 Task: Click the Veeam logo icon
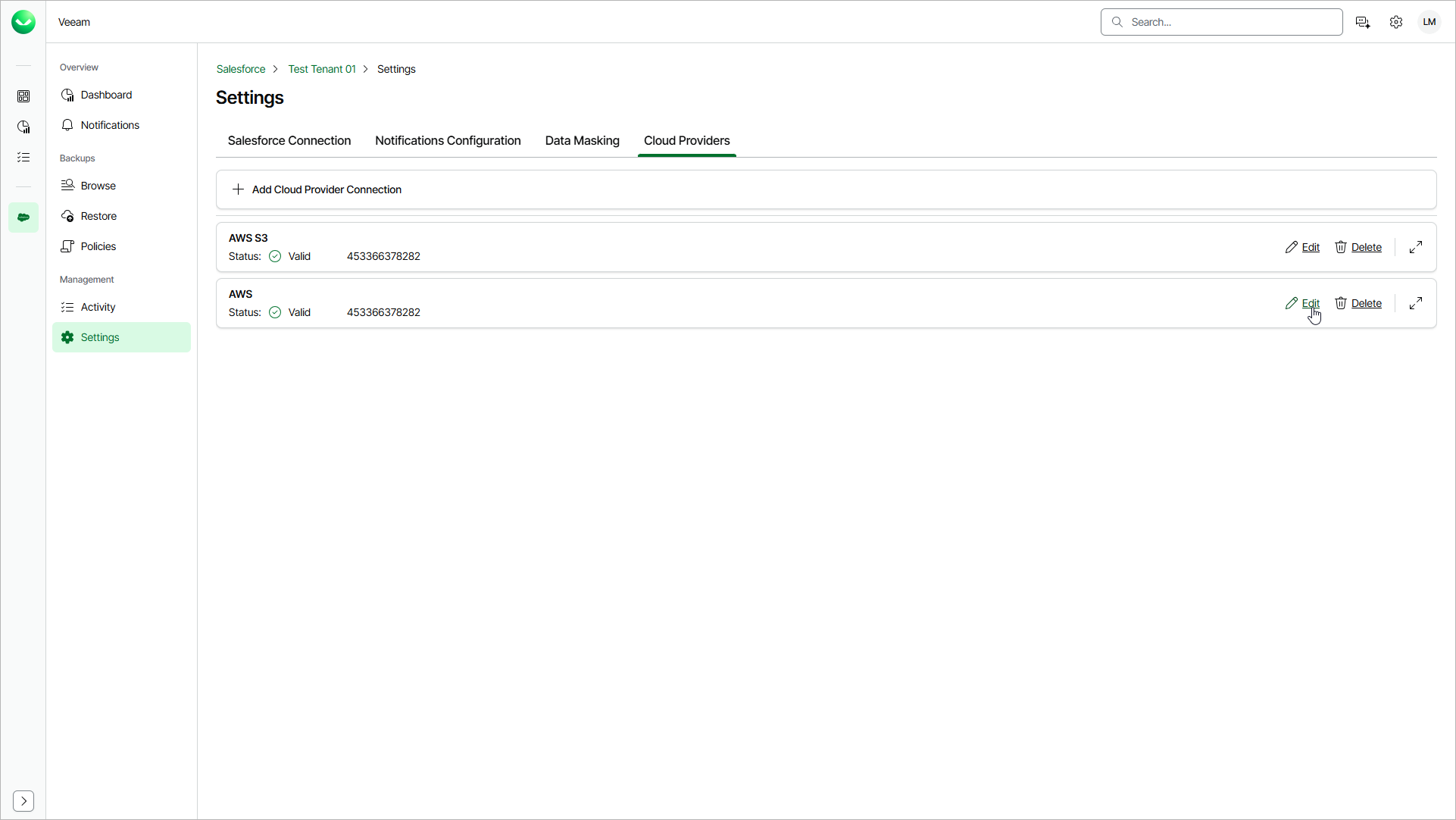(23, 22)
